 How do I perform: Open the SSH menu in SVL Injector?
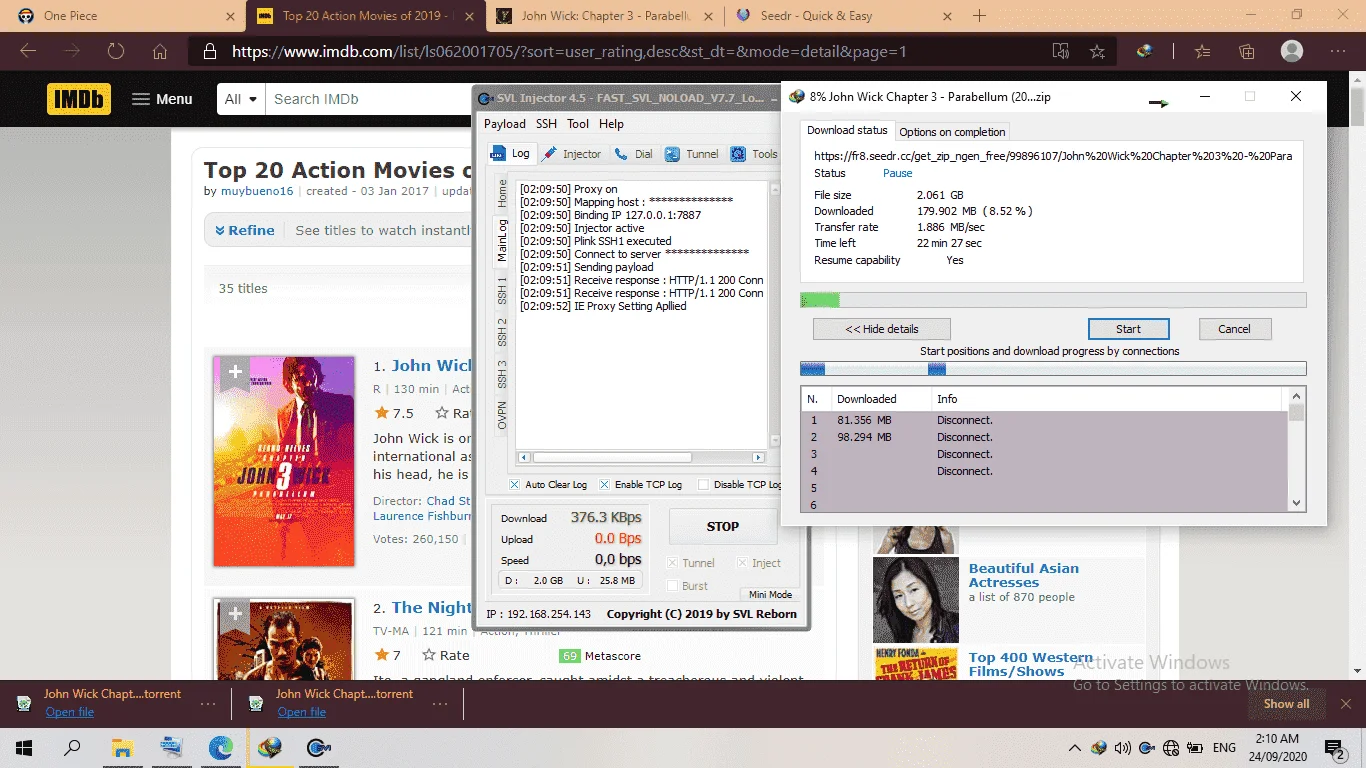(x=546, y=124)
